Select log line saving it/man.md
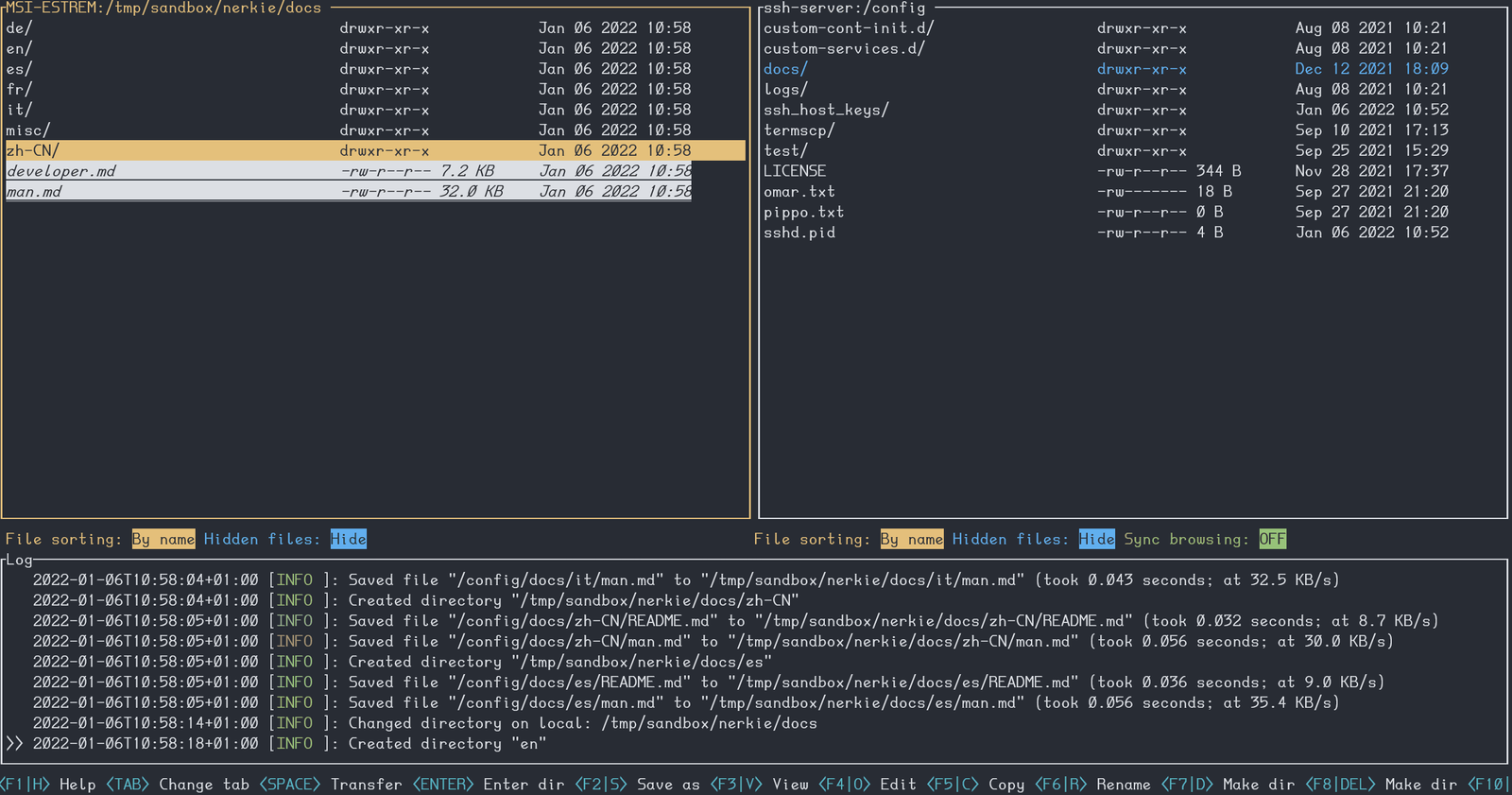1512x795 pixels. 686,579
